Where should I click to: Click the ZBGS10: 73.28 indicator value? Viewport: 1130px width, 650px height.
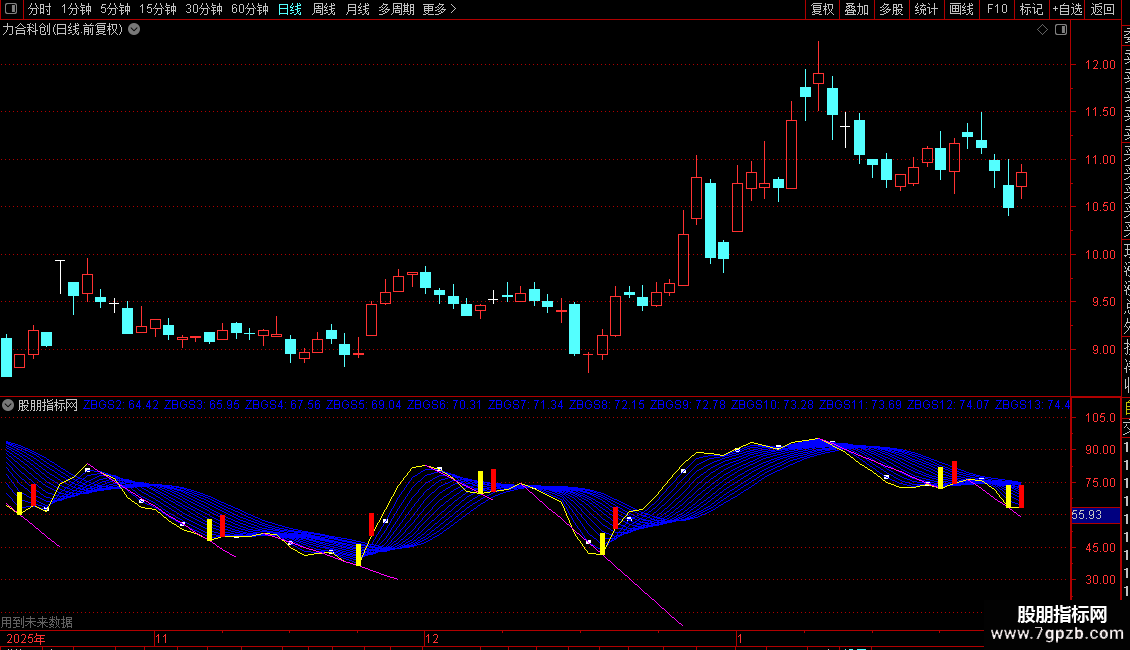click(x=772, y=405)
